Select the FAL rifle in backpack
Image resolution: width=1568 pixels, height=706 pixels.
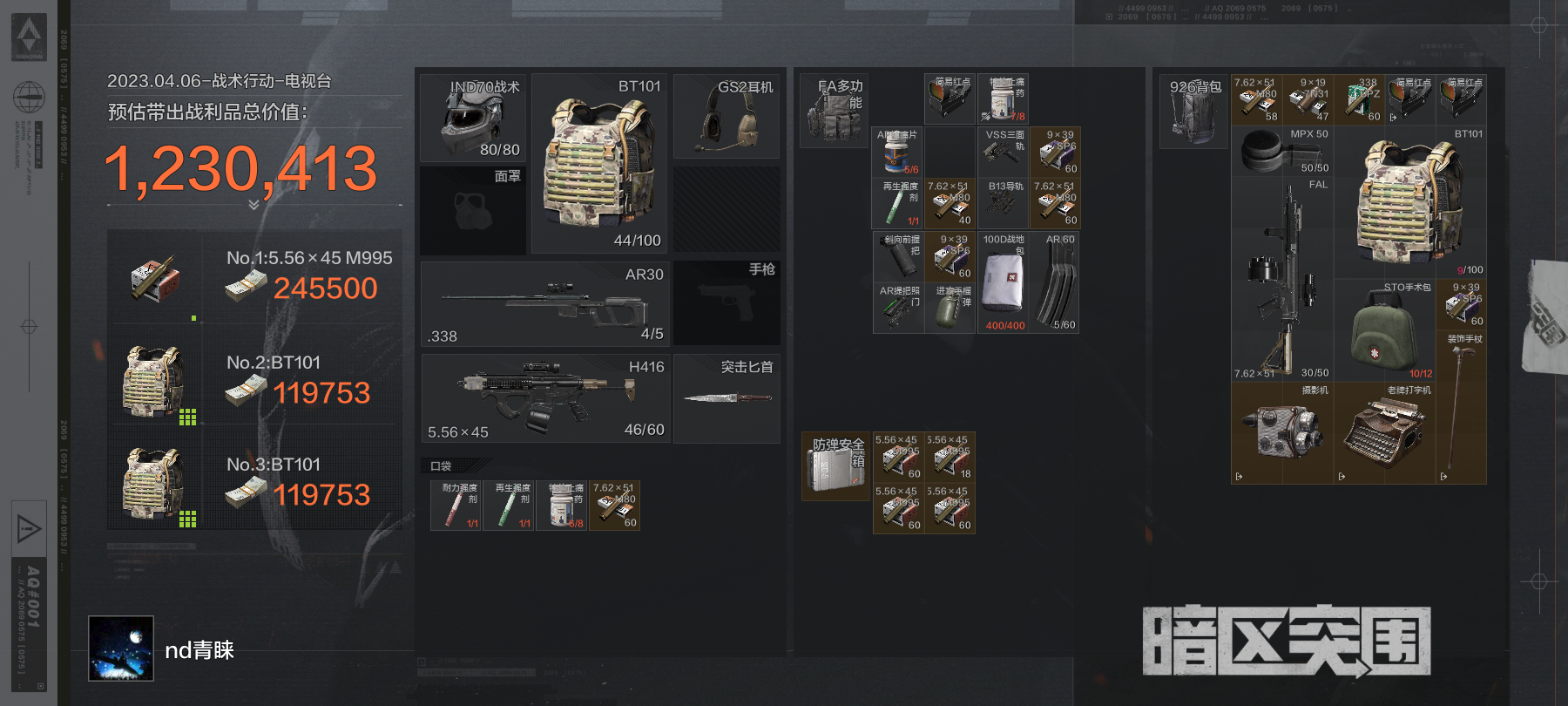pos(1282,279)
